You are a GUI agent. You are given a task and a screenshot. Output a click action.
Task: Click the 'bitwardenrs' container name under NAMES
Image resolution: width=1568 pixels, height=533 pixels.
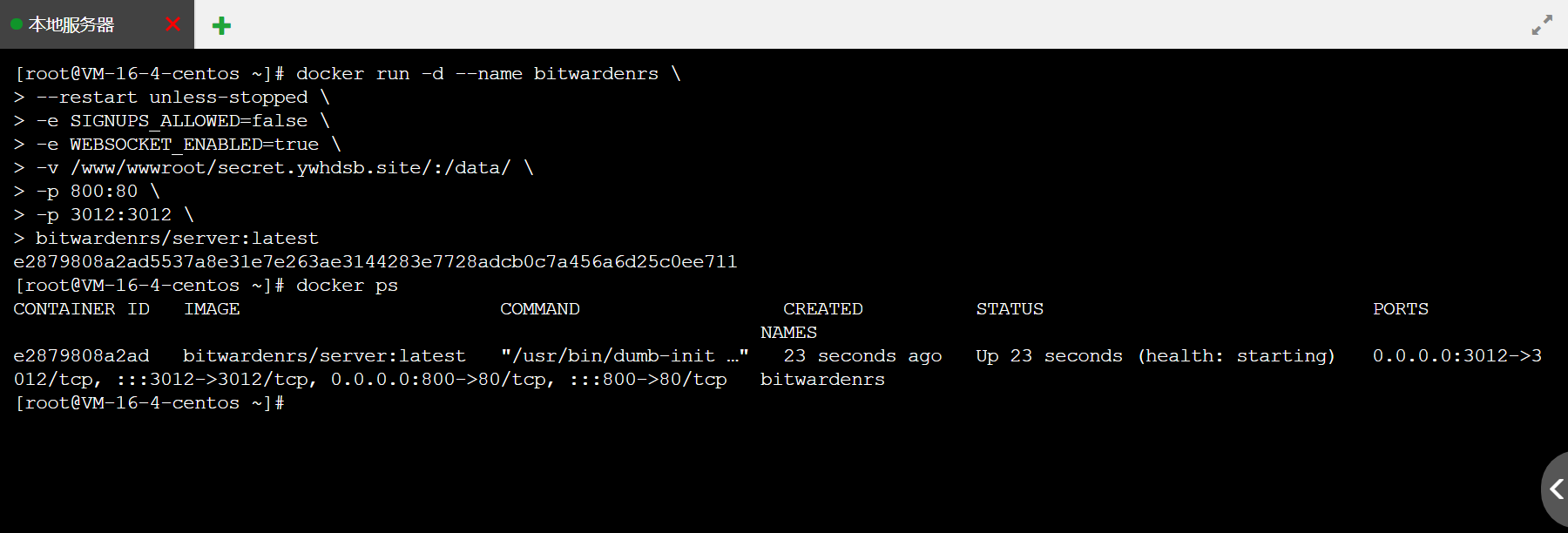tap(822, 380)
